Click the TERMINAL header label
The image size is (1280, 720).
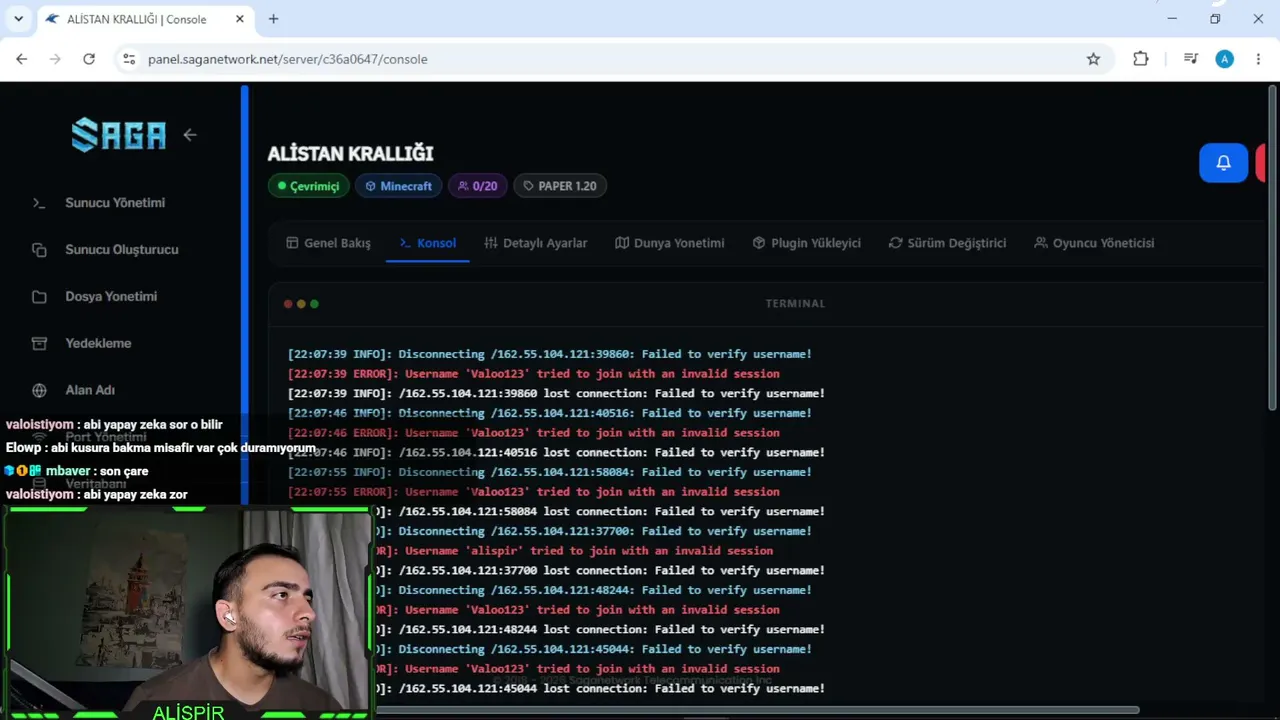[795, 304]
